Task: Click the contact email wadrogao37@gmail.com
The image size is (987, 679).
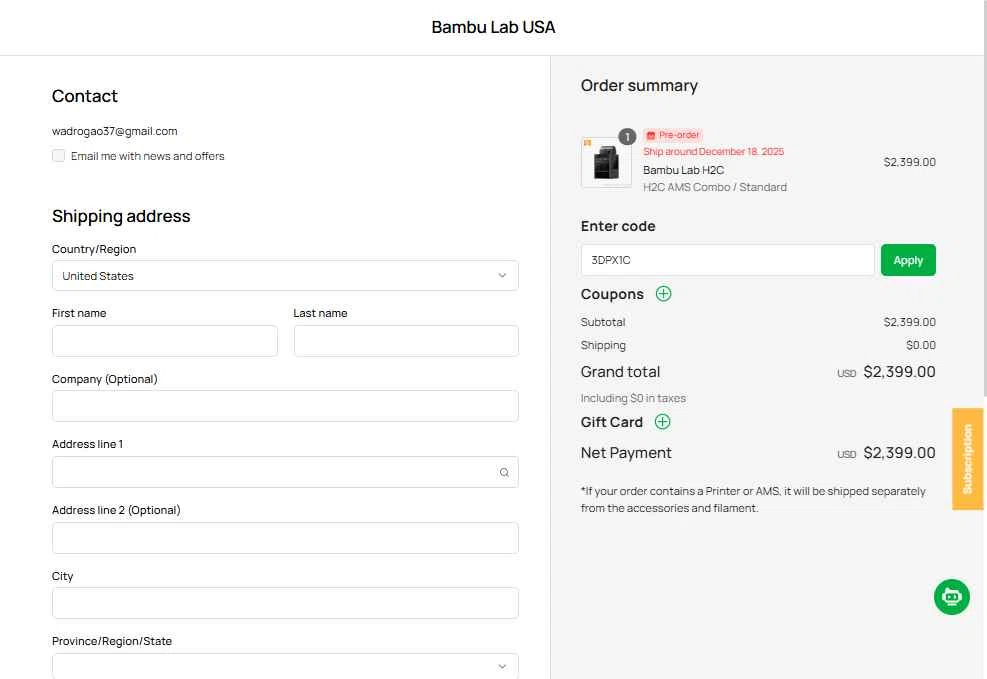Action: [x=115, y=131]
